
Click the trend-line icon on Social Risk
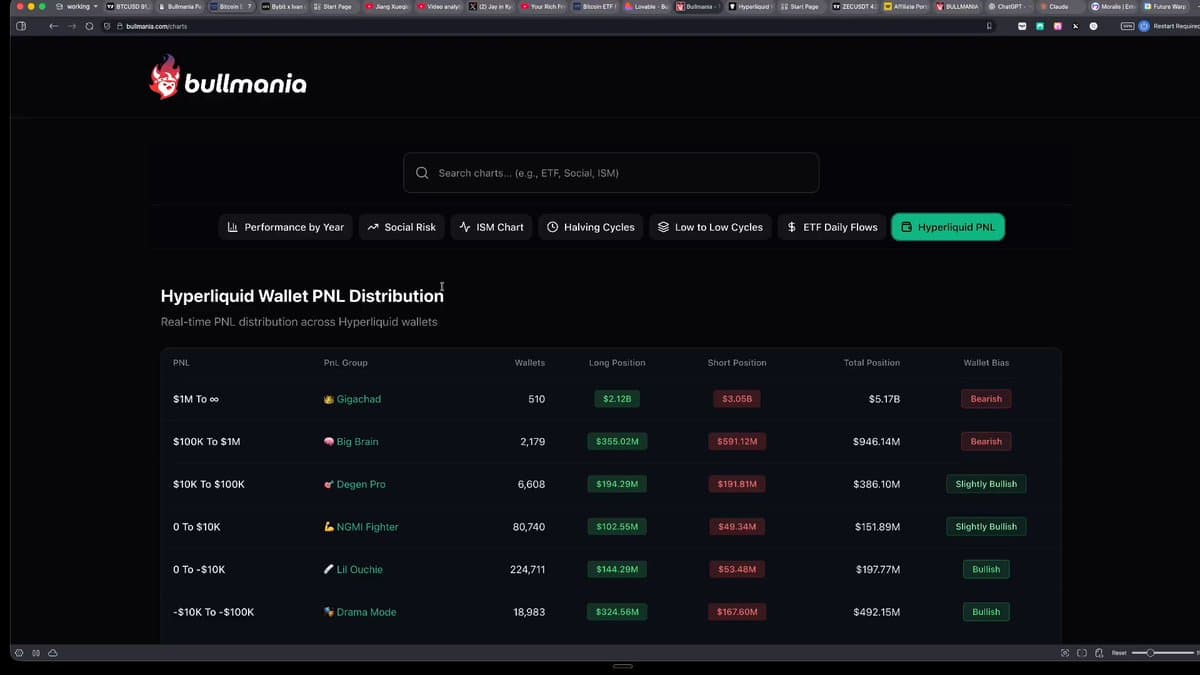click(x=371, y=227)
